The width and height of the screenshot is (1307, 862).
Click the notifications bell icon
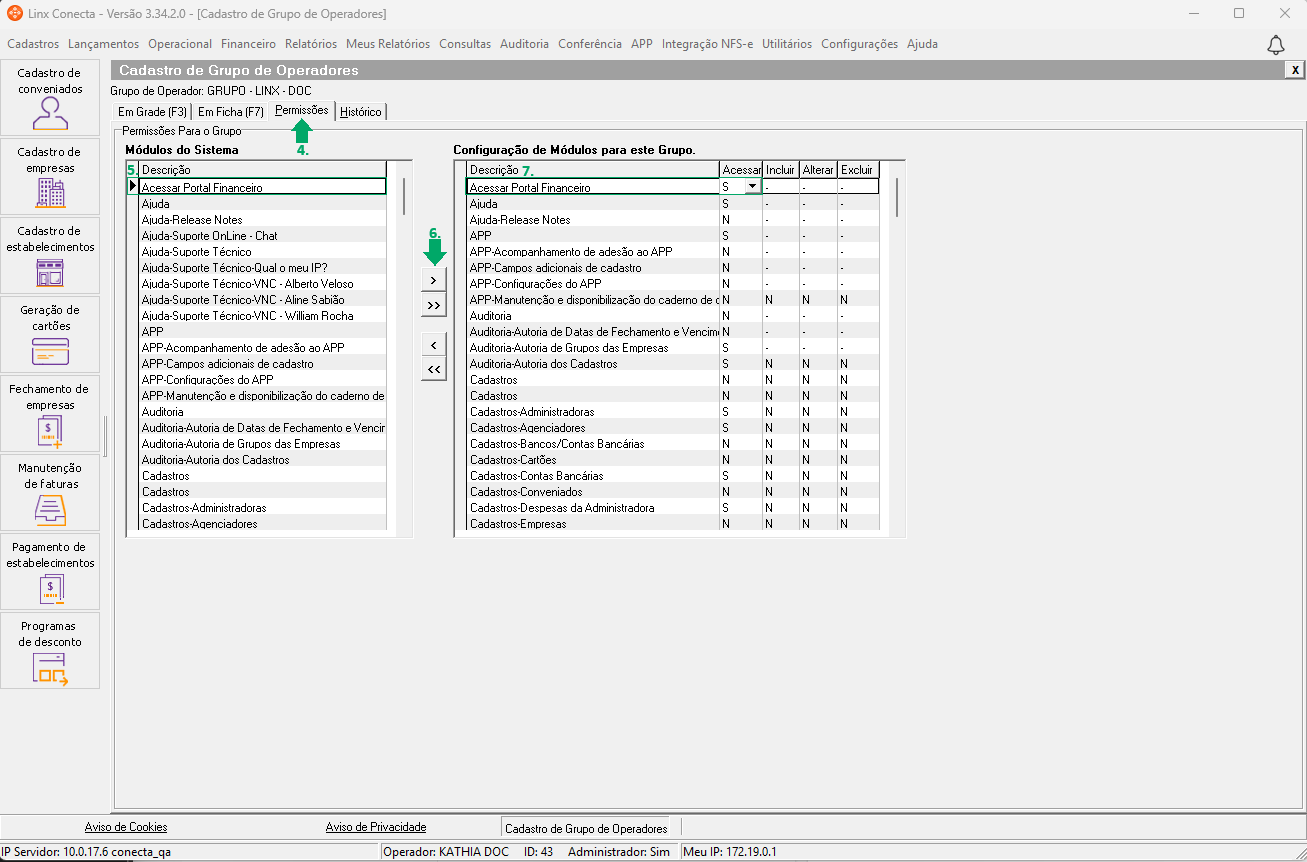[1276, 45]
